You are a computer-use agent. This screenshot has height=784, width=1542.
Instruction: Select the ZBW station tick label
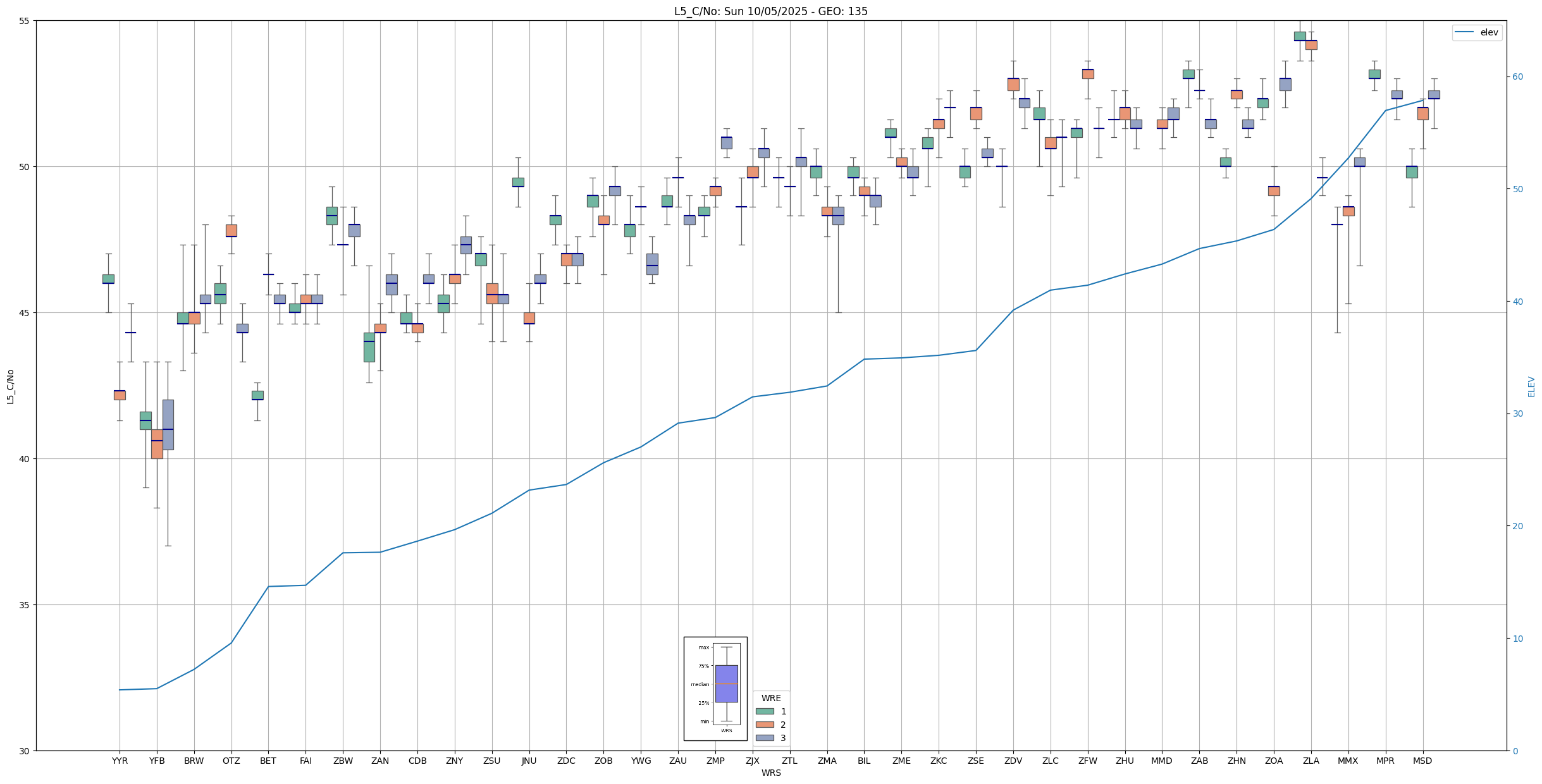pos(343,761)
